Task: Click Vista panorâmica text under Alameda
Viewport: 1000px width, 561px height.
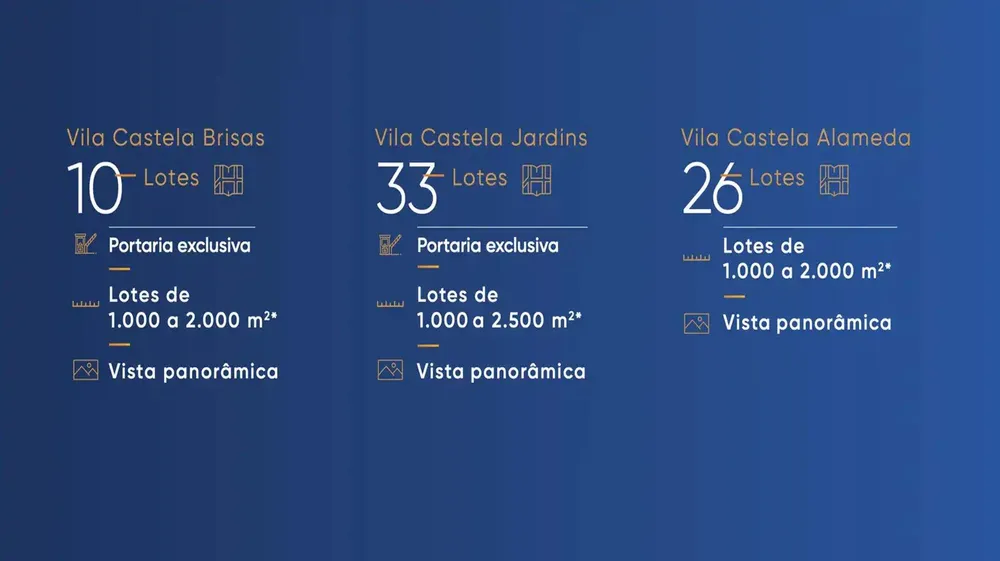Action: coord(807,323)
